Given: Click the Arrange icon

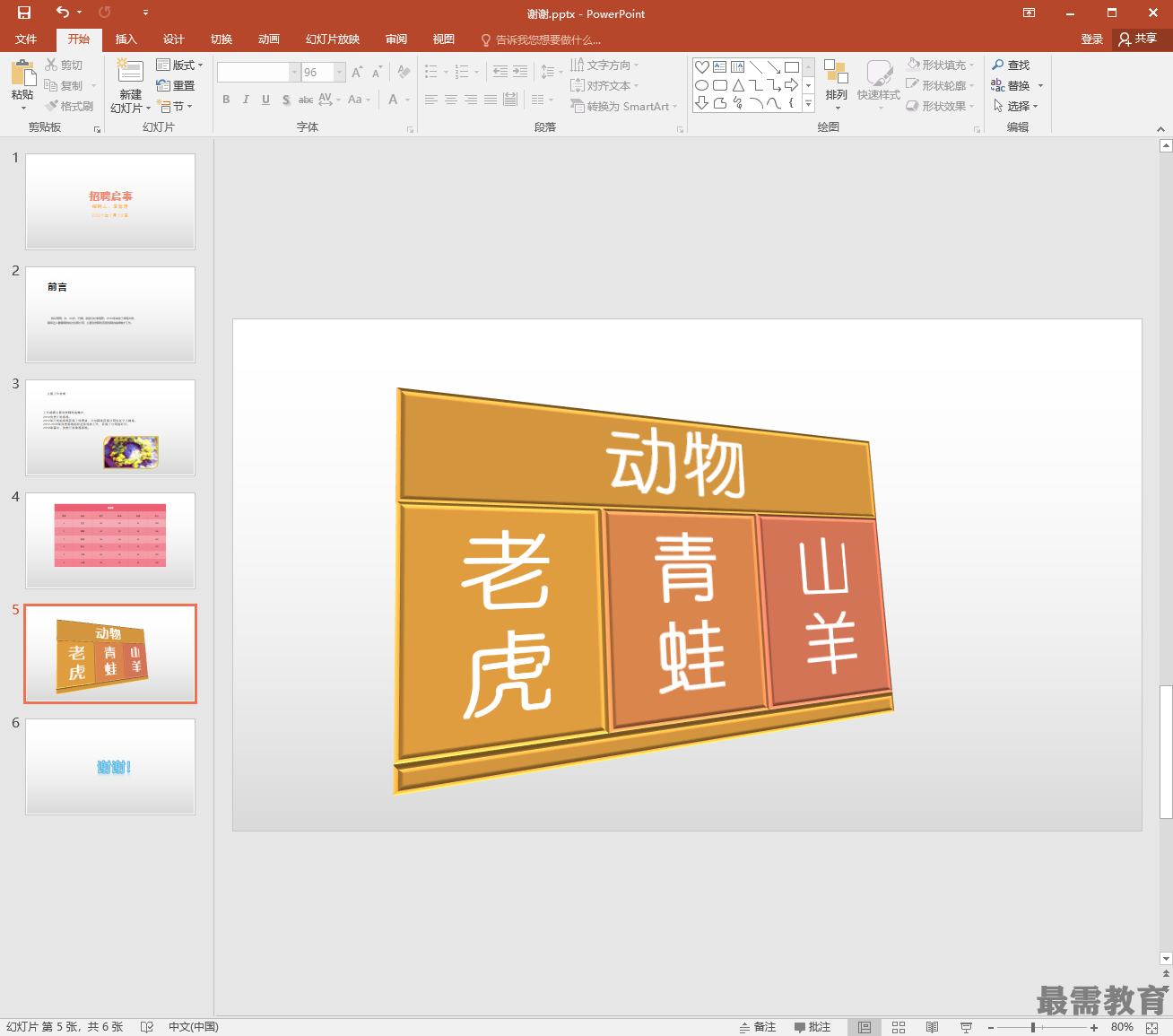Looking at the screenshot, I should [836, 74].
